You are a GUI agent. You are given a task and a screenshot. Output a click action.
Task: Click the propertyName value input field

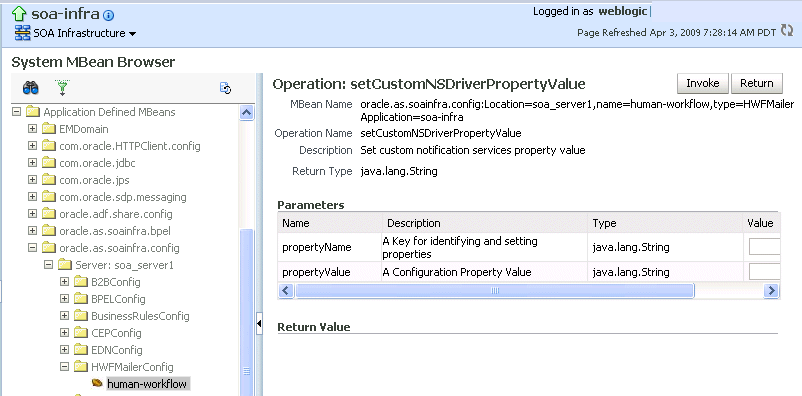point(765,247)
